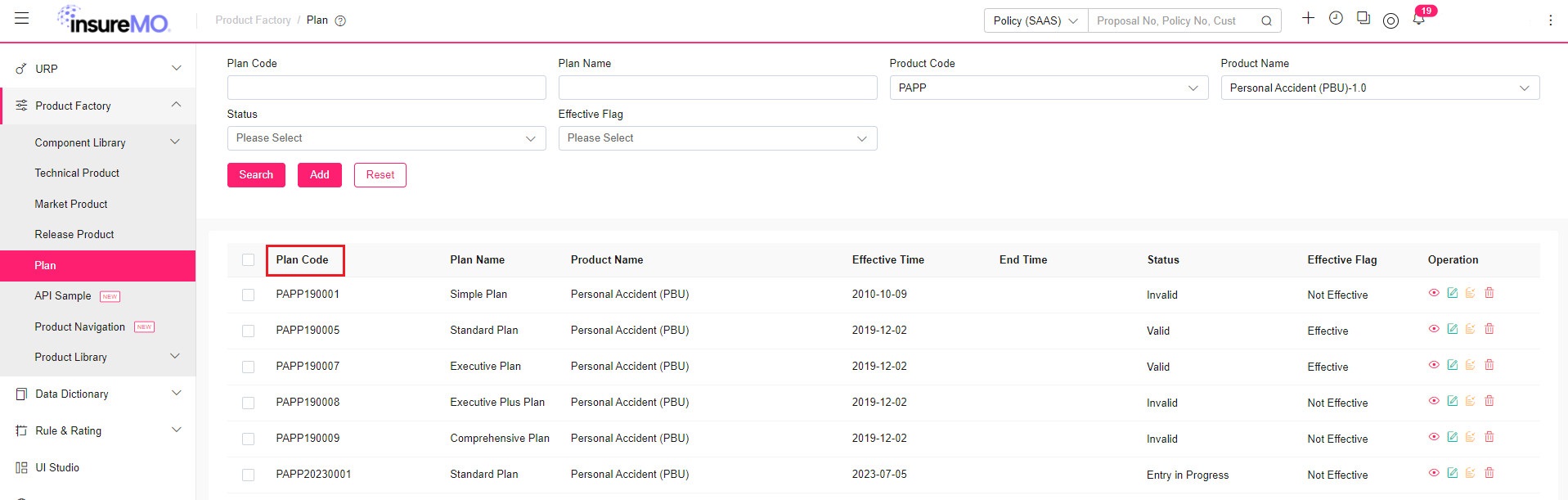Open Market Product in sidebar
This screenshot has height=500, width=1568.
coord(71,204)
